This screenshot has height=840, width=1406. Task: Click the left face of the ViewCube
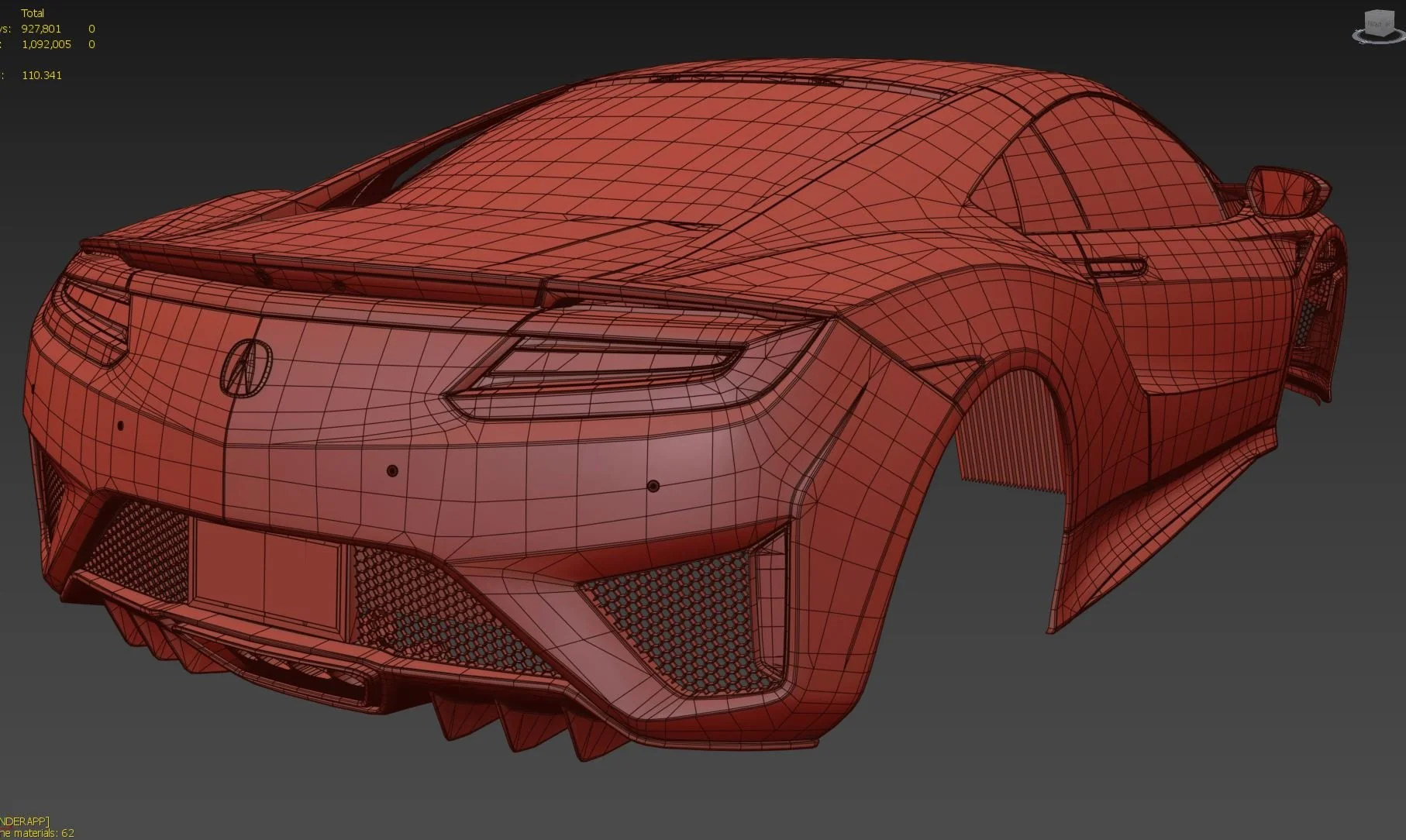(x=1366, y=23)
